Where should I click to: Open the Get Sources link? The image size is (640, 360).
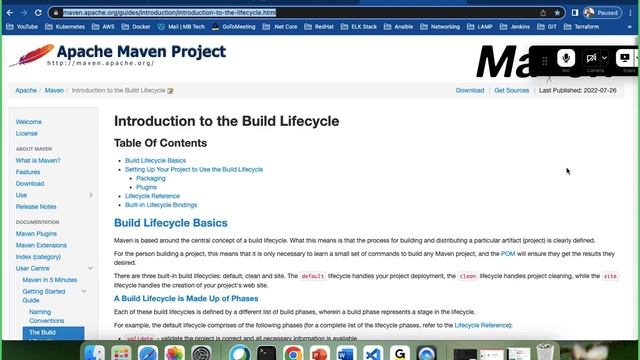pyautogui.click(x=511, y=90)
